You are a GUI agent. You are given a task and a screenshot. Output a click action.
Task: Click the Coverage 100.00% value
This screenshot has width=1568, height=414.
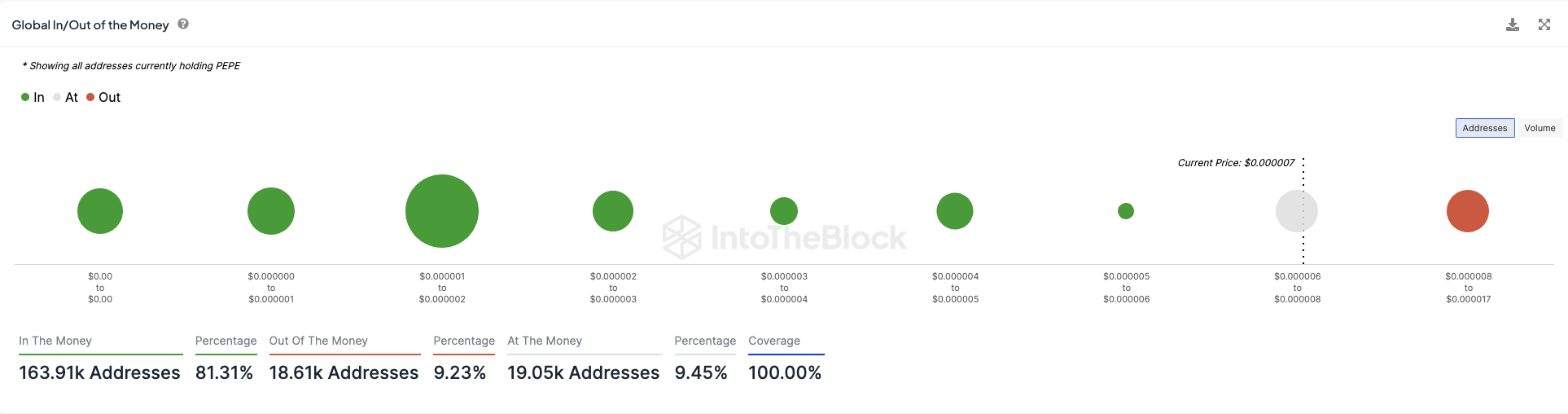(x=785, y=372)
